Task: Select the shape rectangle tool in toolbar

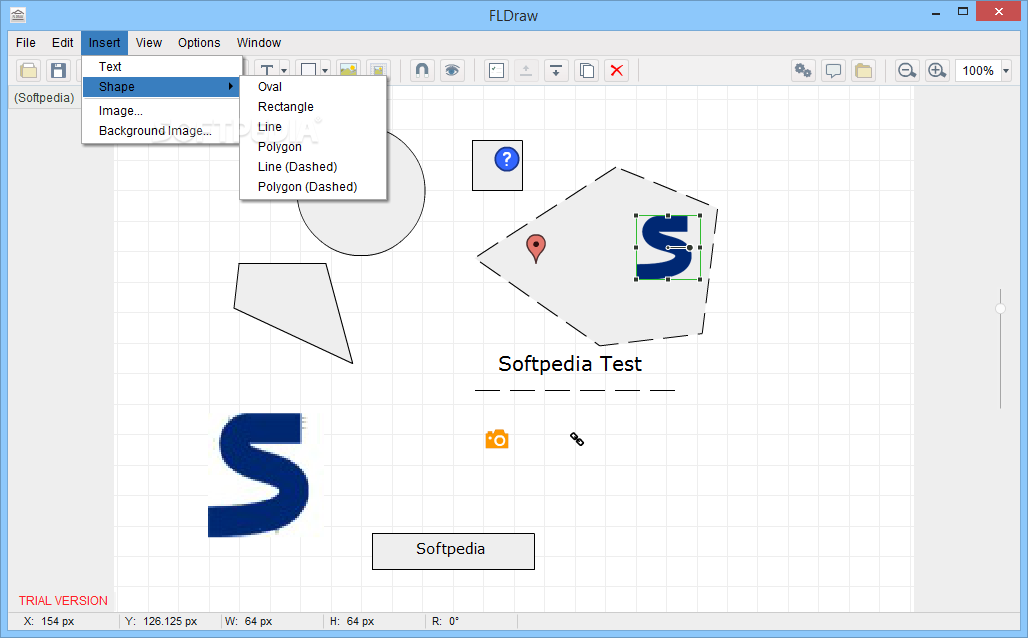Action: pos(308,71)
